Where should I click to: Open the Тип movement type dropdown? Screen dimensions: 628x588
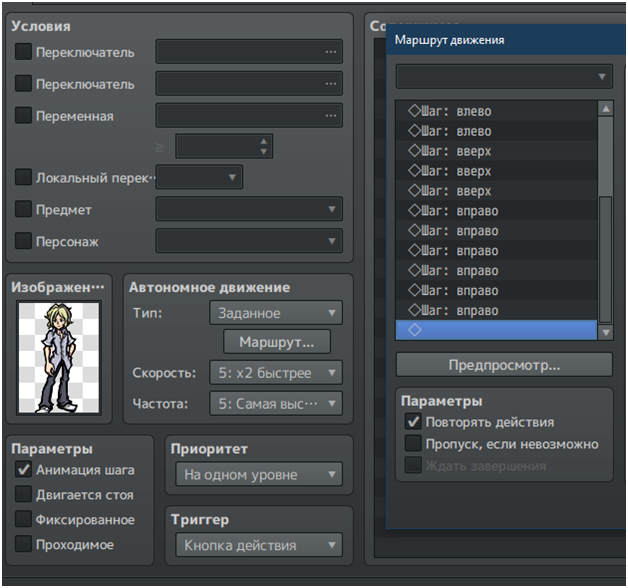276,313
